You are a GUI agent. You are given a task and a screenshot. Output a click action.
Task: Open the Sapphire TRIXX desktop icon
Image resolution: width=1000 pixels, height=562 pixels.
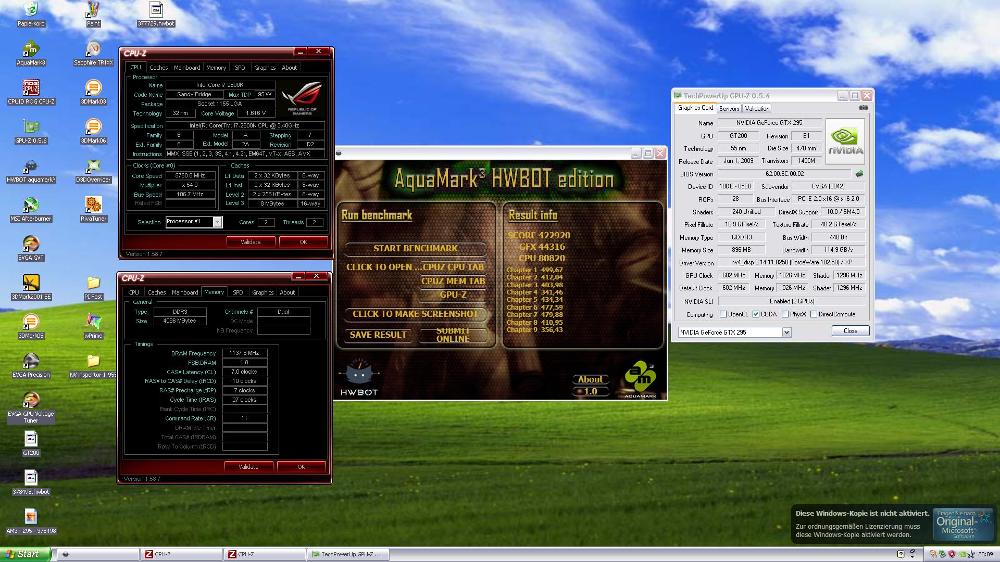point(93,52)
